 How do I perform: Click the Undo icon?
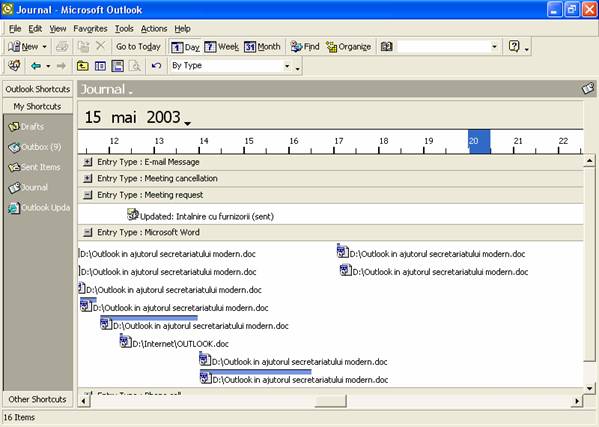(156, 66)
